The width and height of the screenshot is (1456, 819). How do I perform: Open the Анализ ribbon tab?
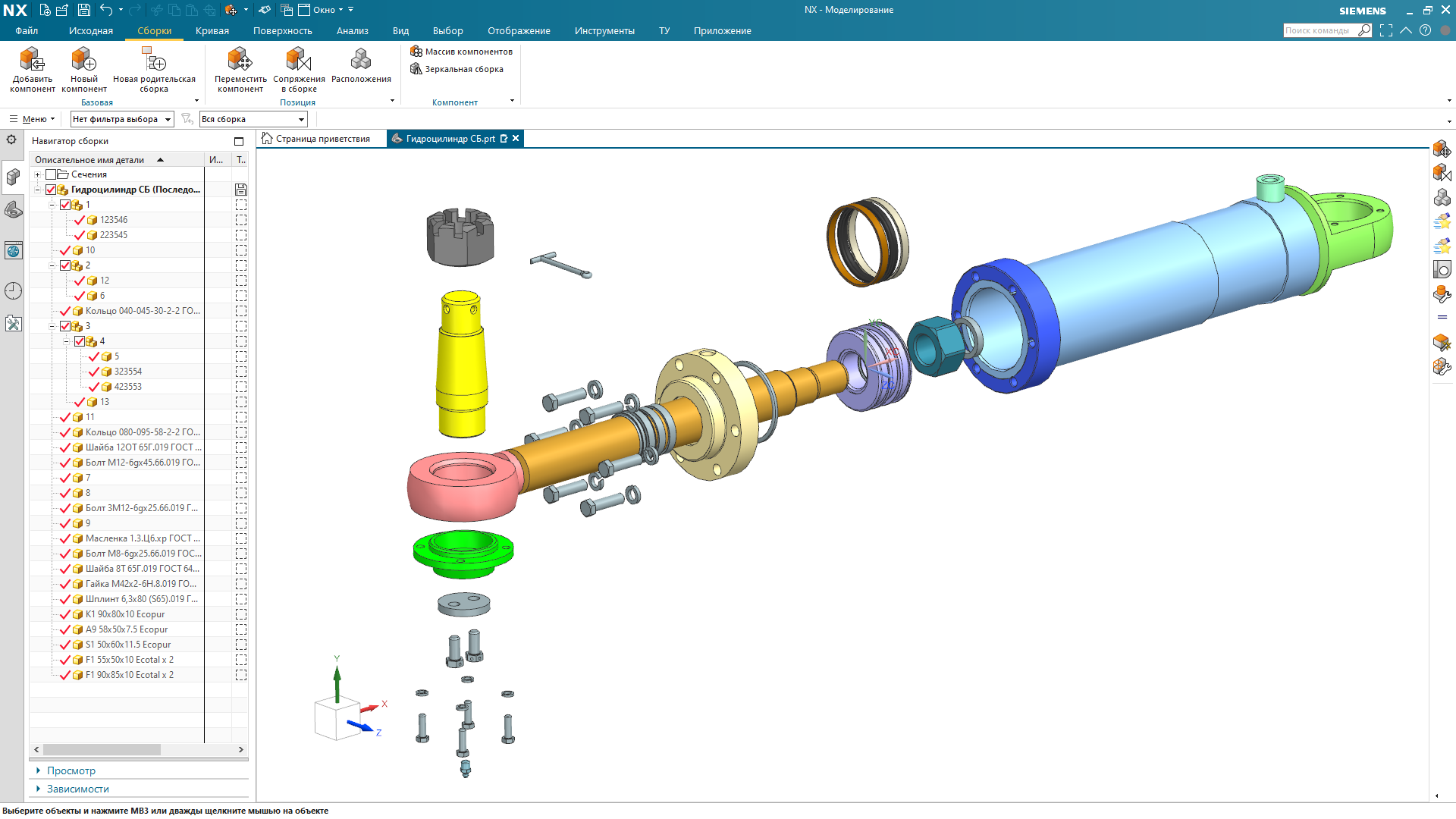click(352, 31)
